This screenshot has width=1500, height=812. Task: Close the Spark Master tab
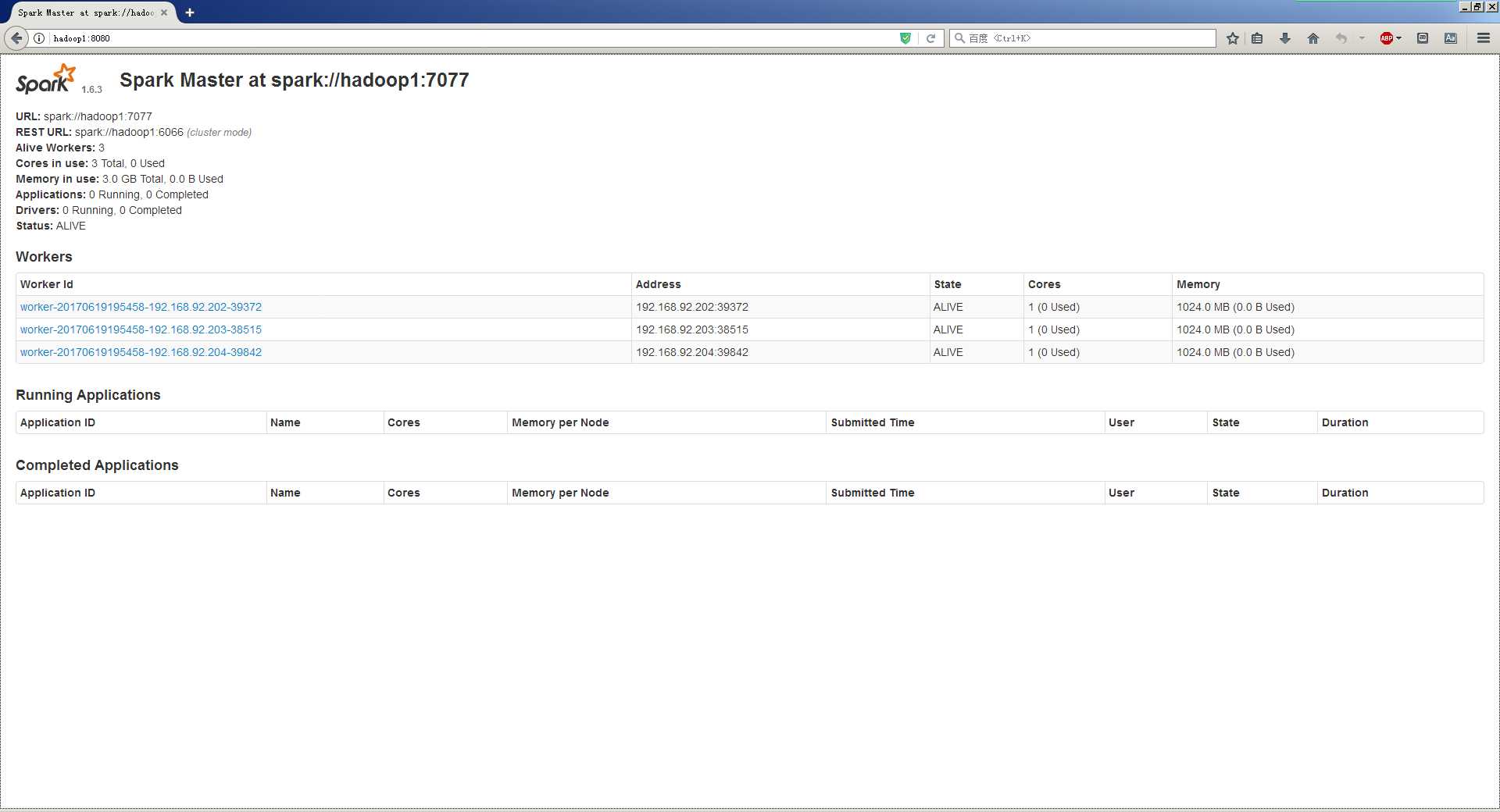tap(164, 12)
